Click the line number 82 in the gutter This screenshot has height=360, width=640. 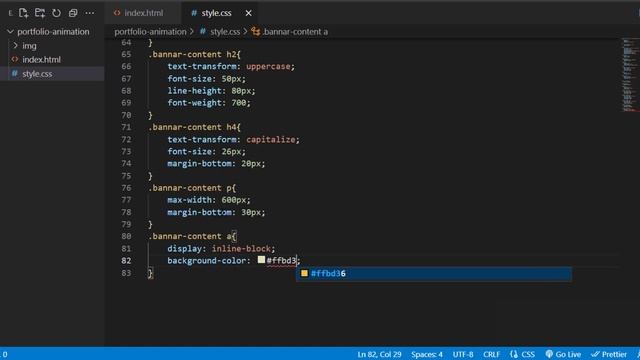(x=126, y=261)
